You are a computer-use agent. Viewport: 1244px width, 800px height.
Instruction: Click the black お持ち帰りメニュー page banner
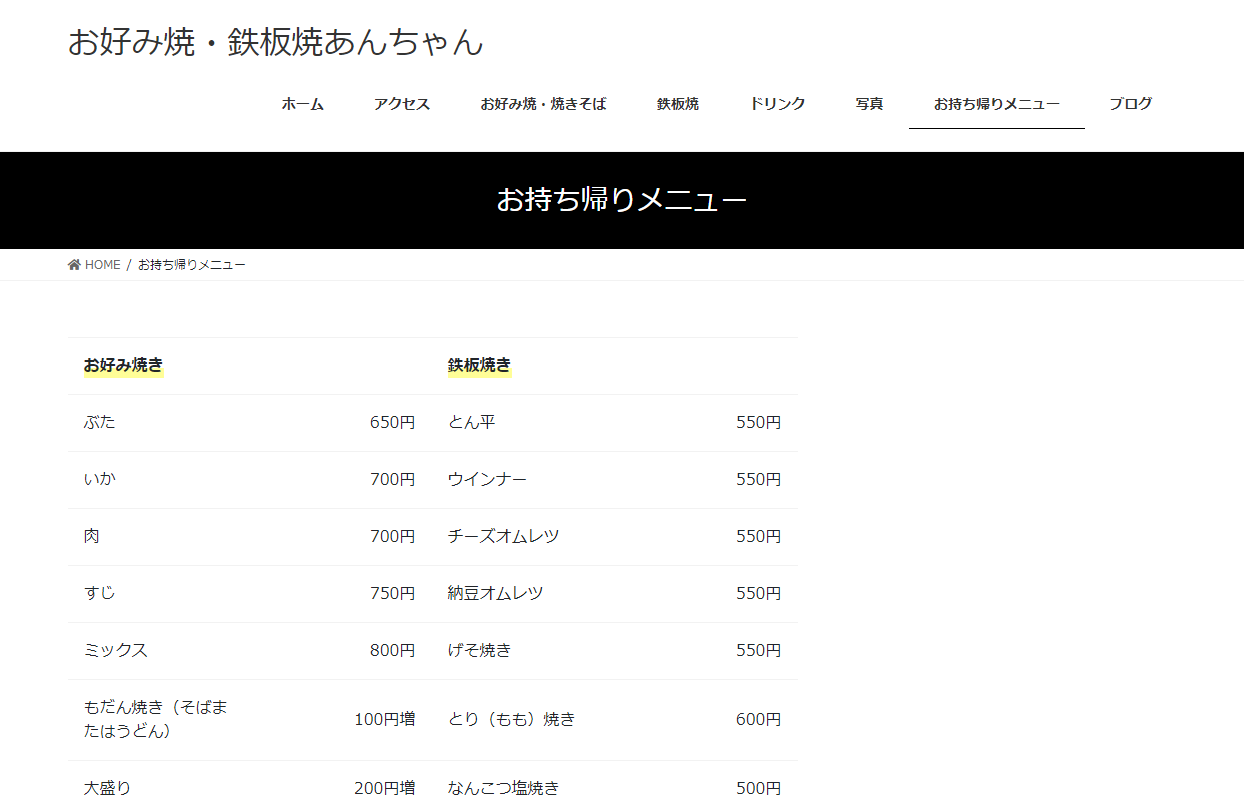(x=622, y=200)
